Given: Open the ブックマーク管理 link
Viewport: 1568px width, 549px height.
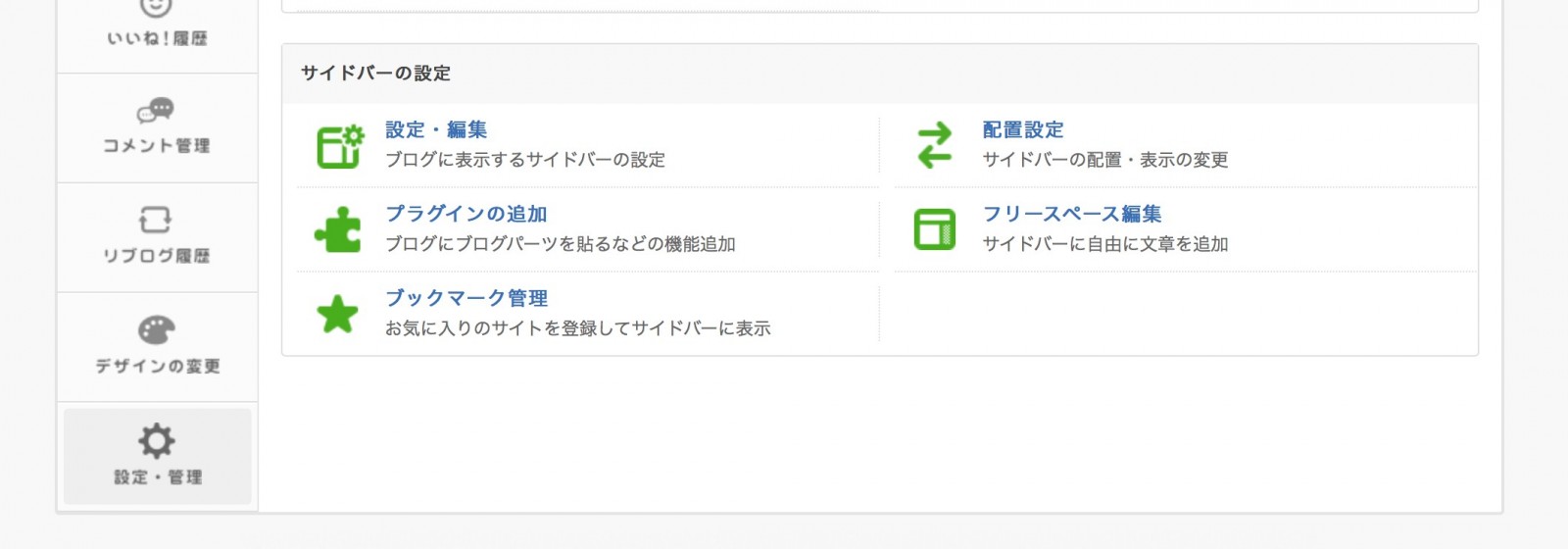Looking at the screenshot, I should (466, 298).
